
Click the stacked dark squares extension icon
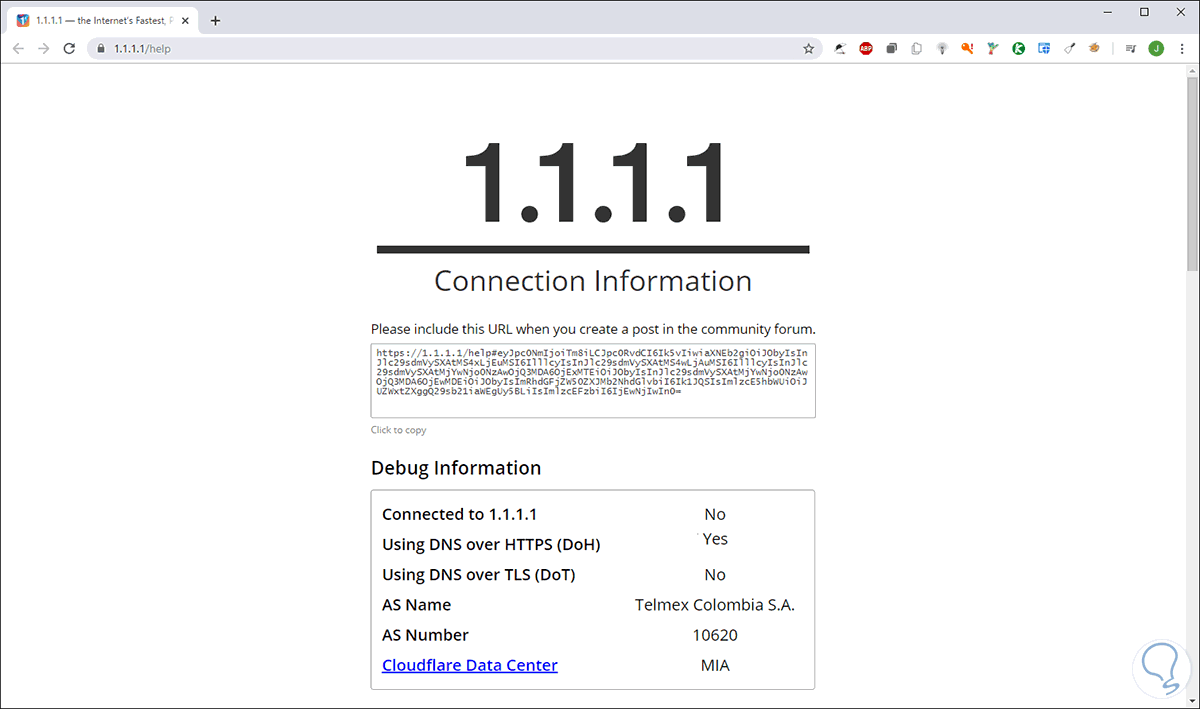[x=891, y=48]
